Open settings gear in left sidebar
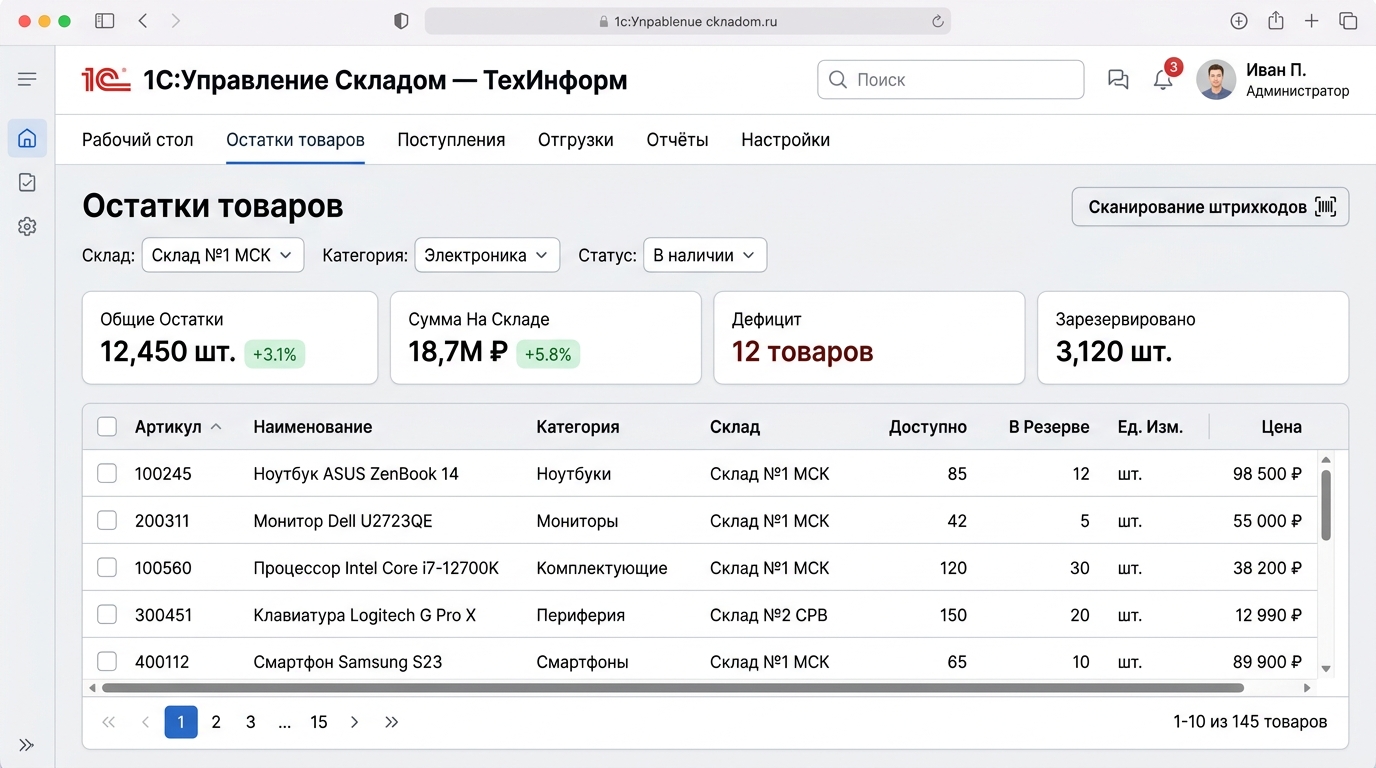 pos(27,227)
